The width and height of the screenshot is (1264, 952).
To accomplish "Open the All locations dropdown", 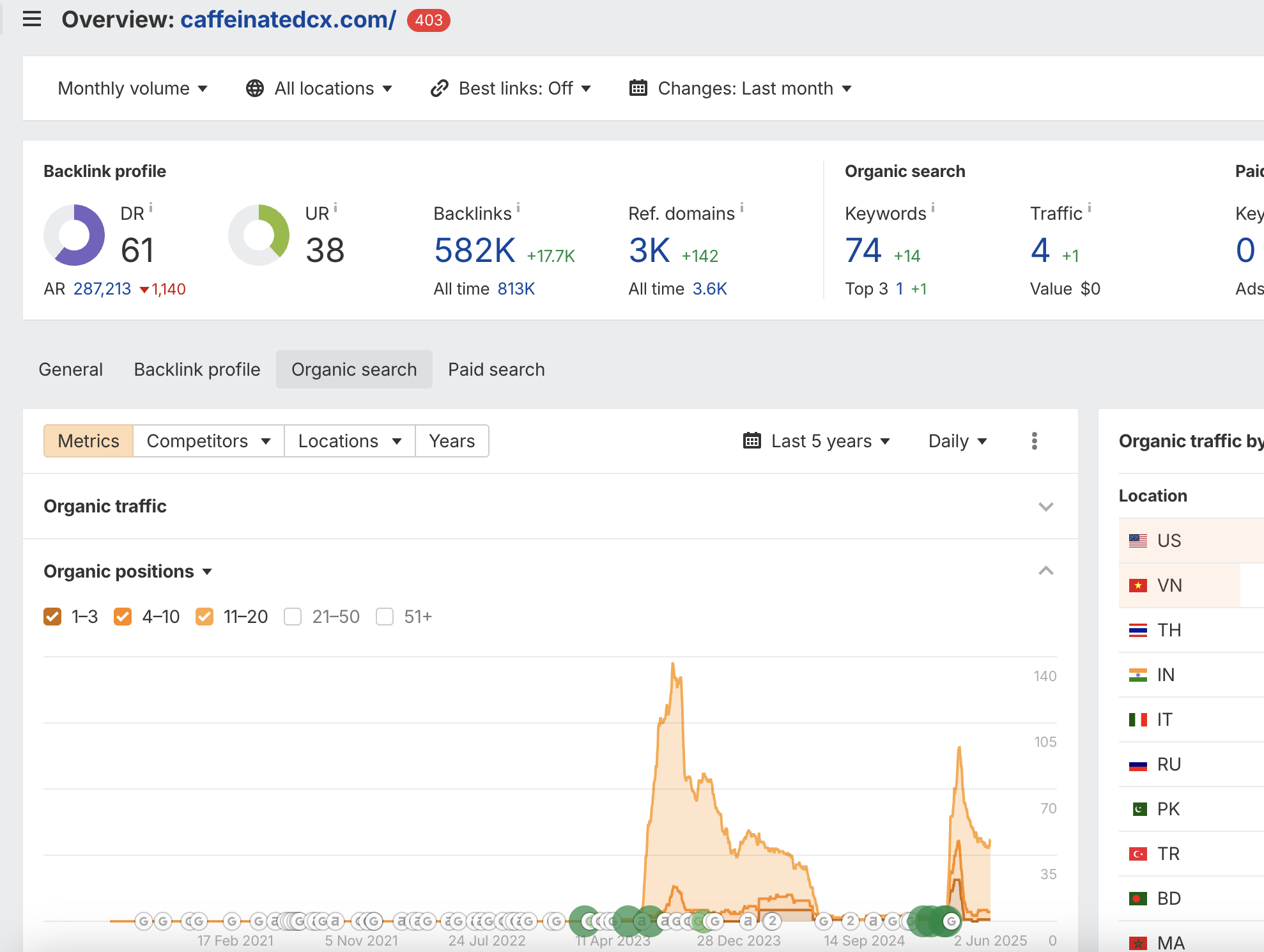I will coord(319,88).
